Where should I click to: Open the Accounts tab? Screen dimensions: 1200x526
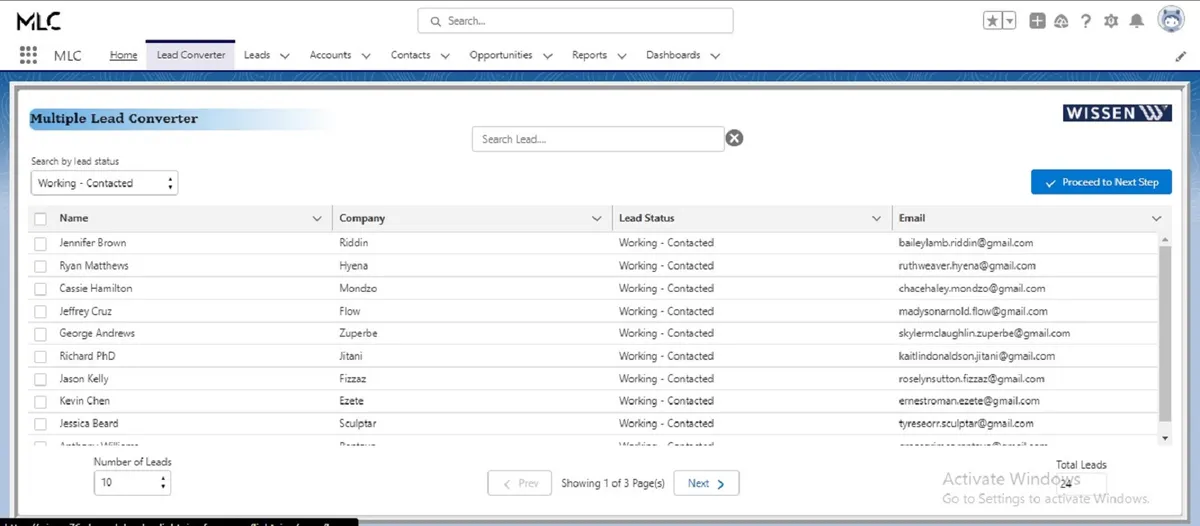(x=330, y=55)
